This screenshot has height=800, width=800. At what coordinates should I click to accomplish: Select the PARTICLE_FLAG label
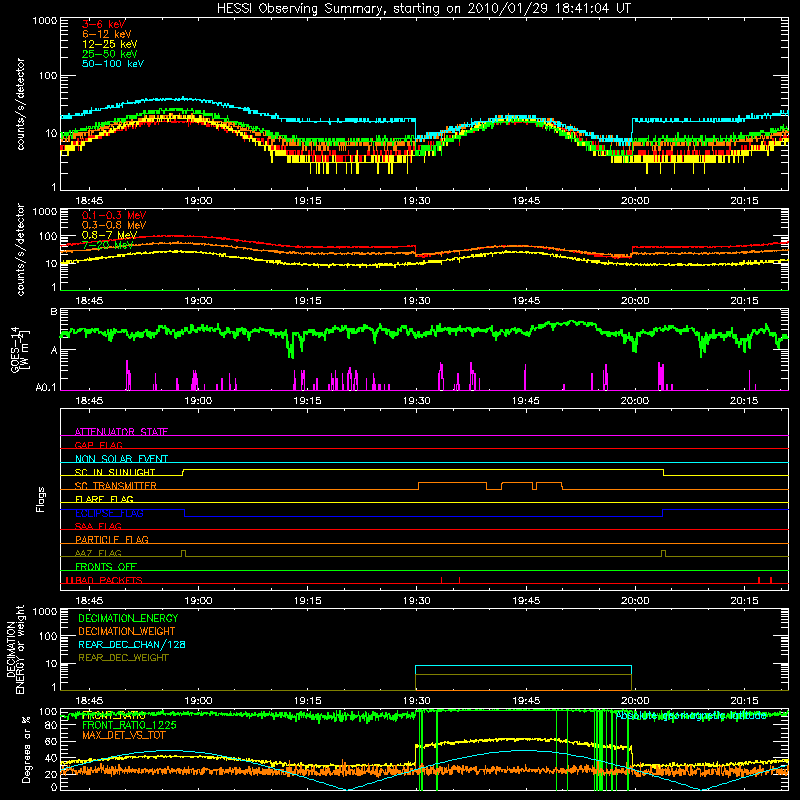point(112,539)
